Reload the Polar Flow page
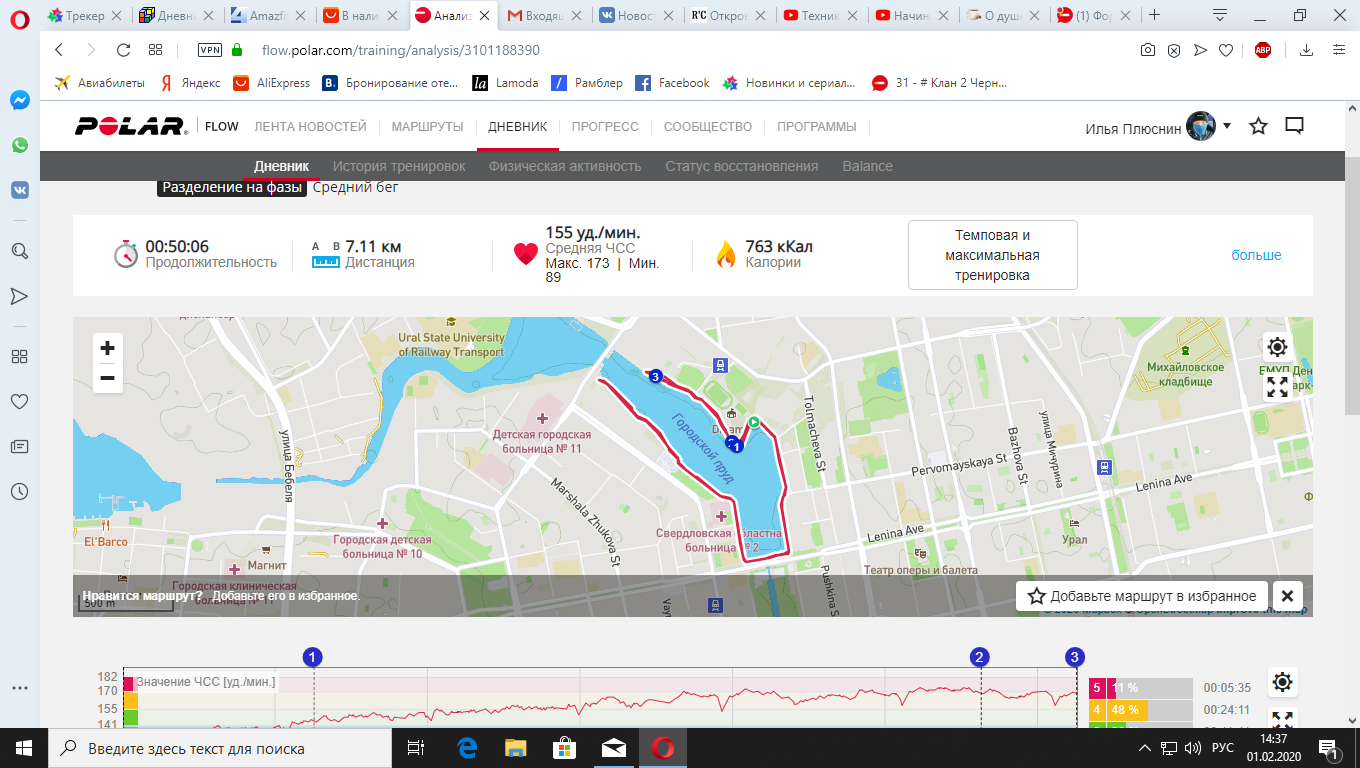This screenshot has height=768, width=1360. (124, 50)
